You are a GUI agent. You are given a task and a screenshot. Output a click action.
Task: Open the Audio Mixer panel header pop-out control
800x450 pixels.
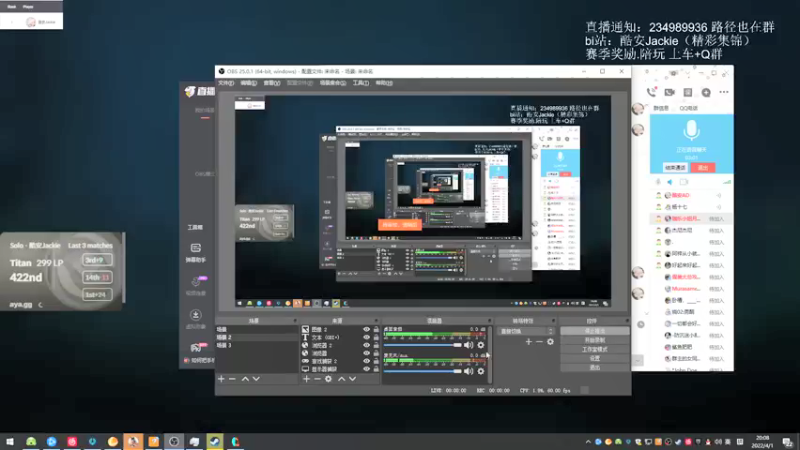[x=489, y=321]
